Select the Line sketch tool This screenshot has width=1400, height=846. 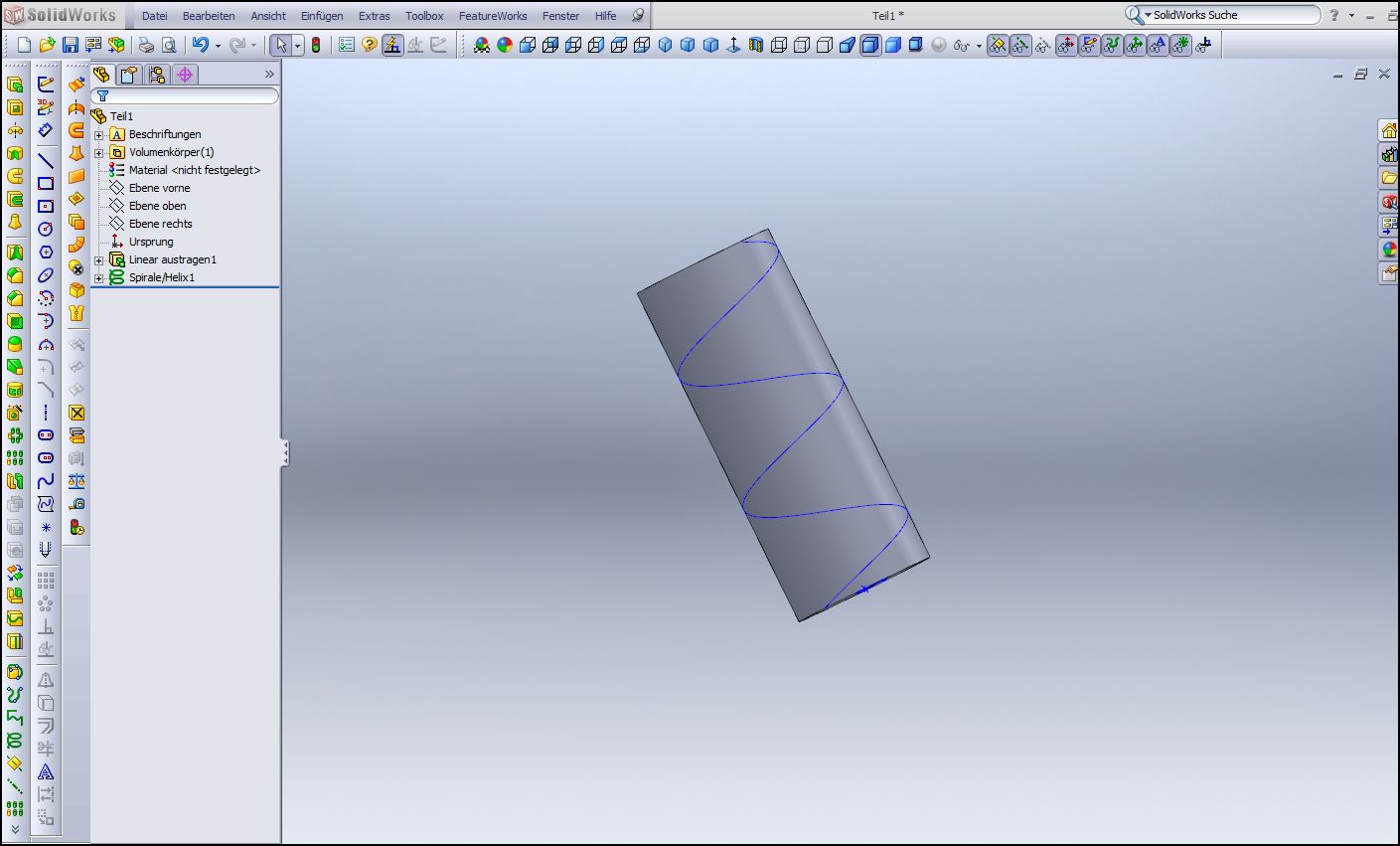(x=46, y=160)
